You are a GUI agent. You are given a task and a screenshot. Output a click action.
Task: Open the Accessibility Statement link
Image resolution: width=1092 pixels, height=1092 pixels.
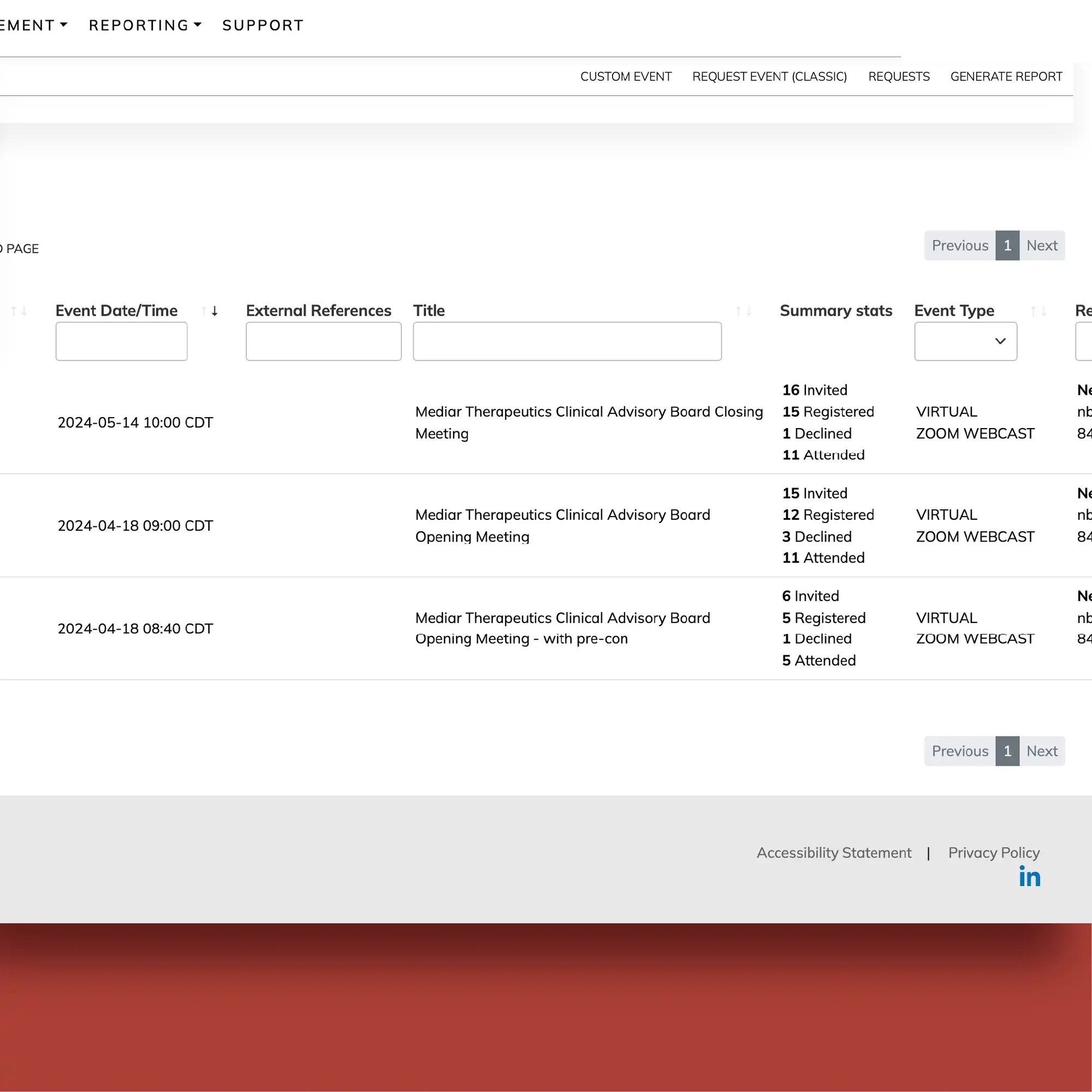click(x=834, y=853)
